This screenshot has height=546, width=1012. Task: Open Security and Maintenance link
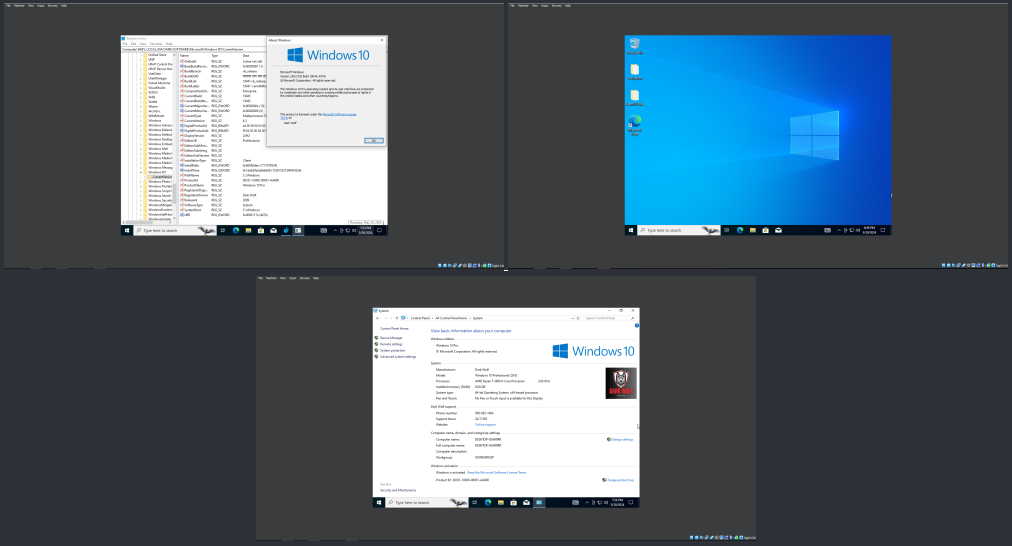398,490
